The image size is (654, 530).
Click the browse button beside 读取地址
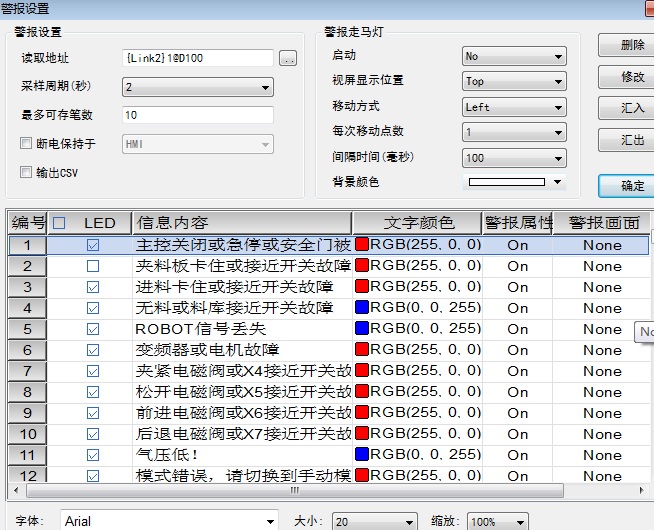click(x=288, y=59)
